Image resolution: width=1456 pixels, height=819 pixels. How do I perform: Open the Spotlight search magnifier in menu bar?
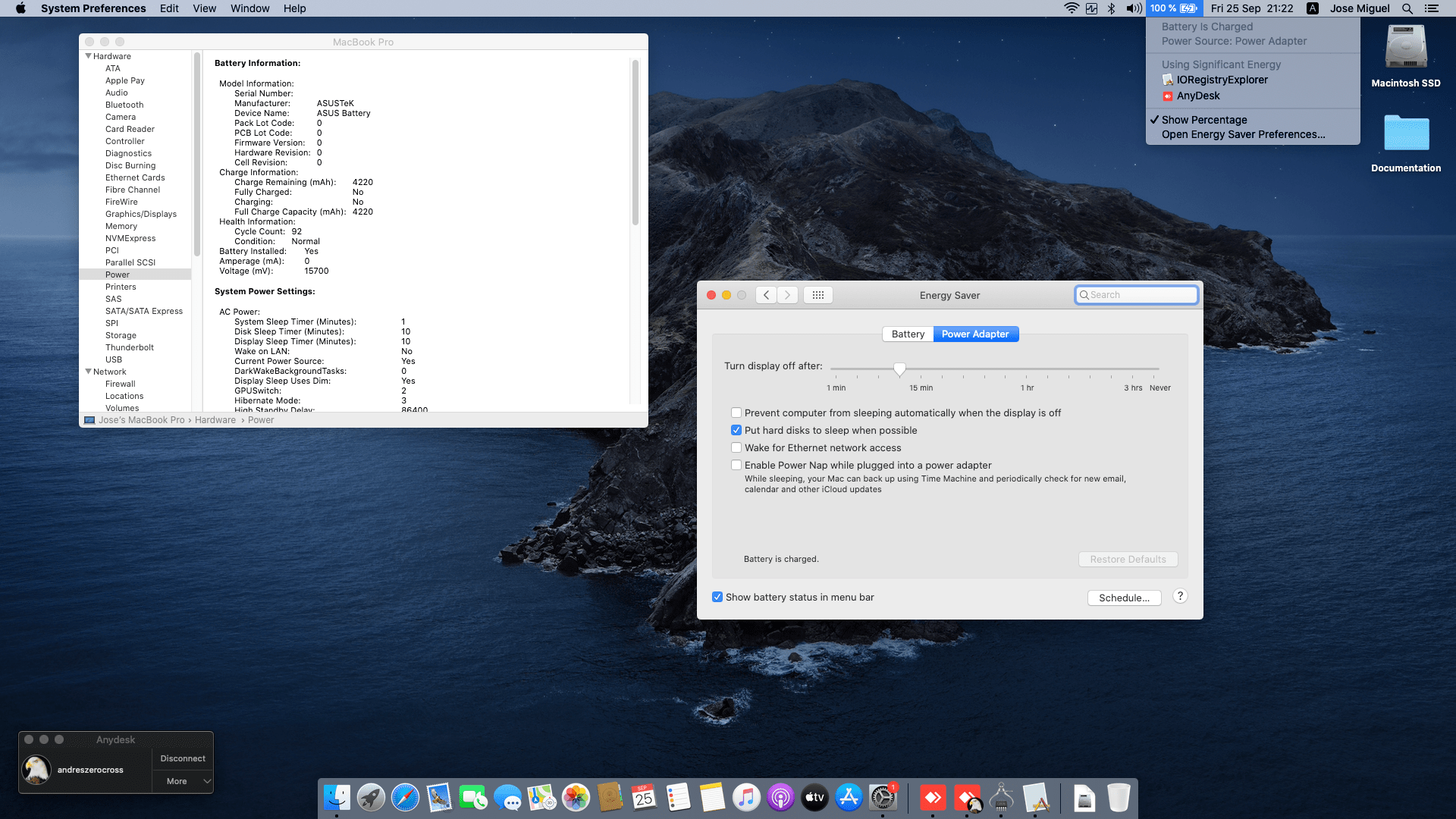pos(1407,8)
